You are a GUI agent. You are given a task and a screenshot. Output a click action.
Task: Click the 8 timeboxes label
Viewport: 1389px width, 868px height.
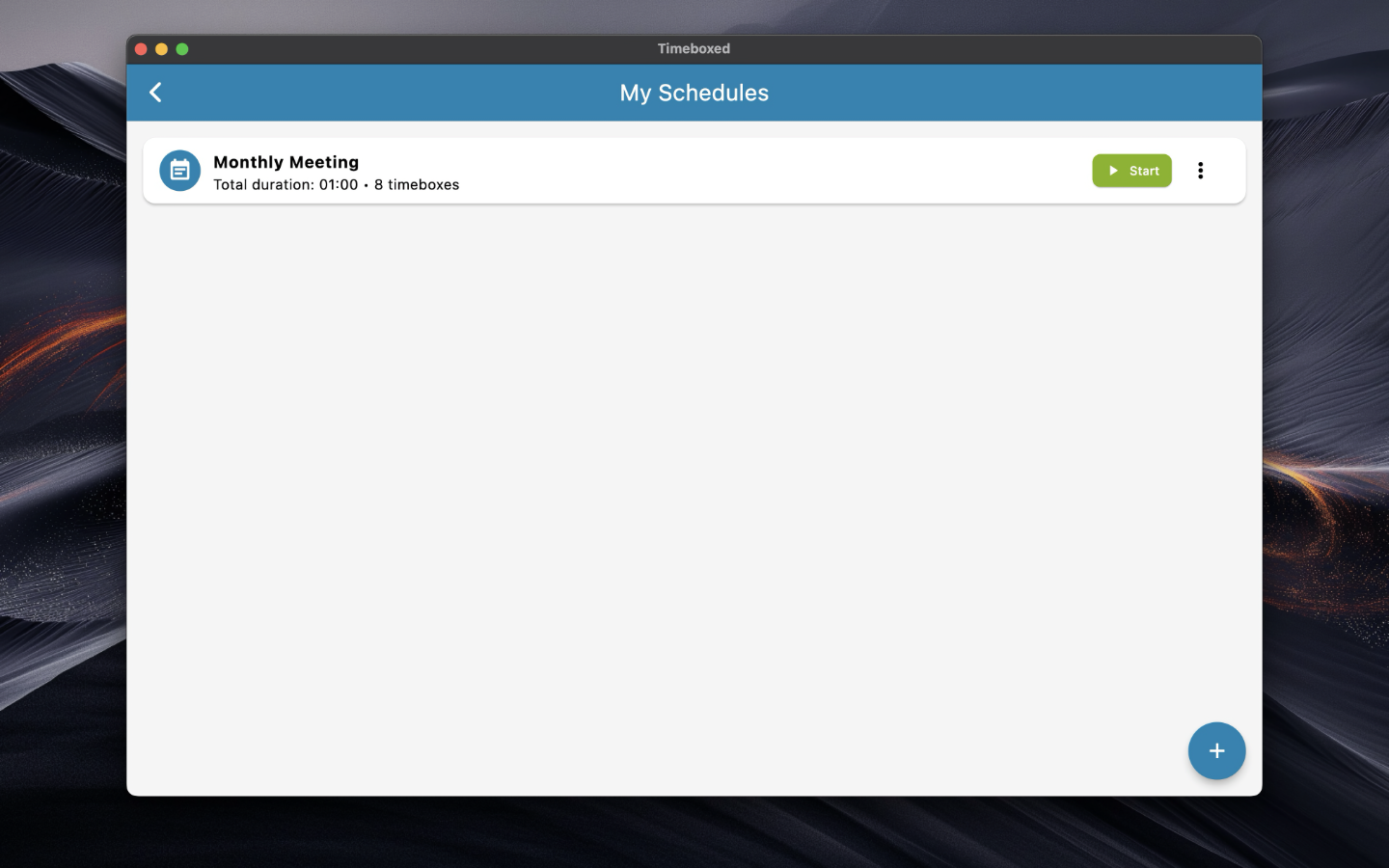(417, 185)
